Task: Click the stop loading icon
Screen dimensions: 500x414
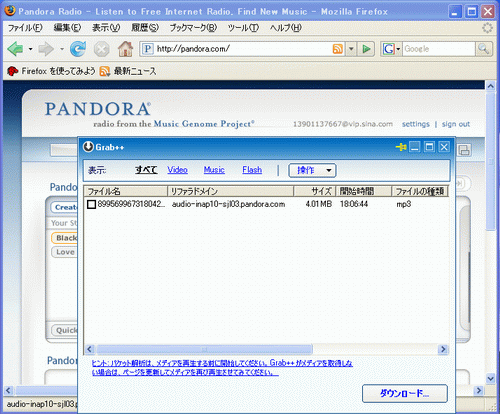Action: click(101, 49)
